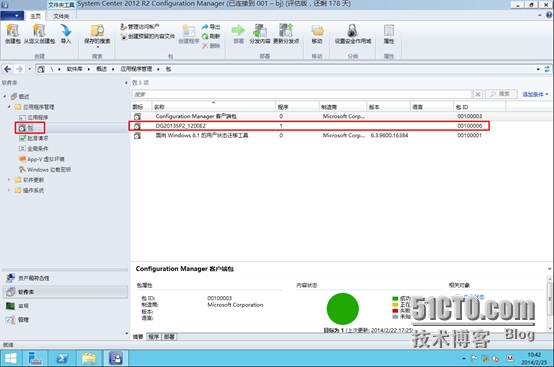This screenshot has height=367, width=554.
Task: Click the Create Package (创建包) ribbon icon
Action: click(x=13, y=34)
